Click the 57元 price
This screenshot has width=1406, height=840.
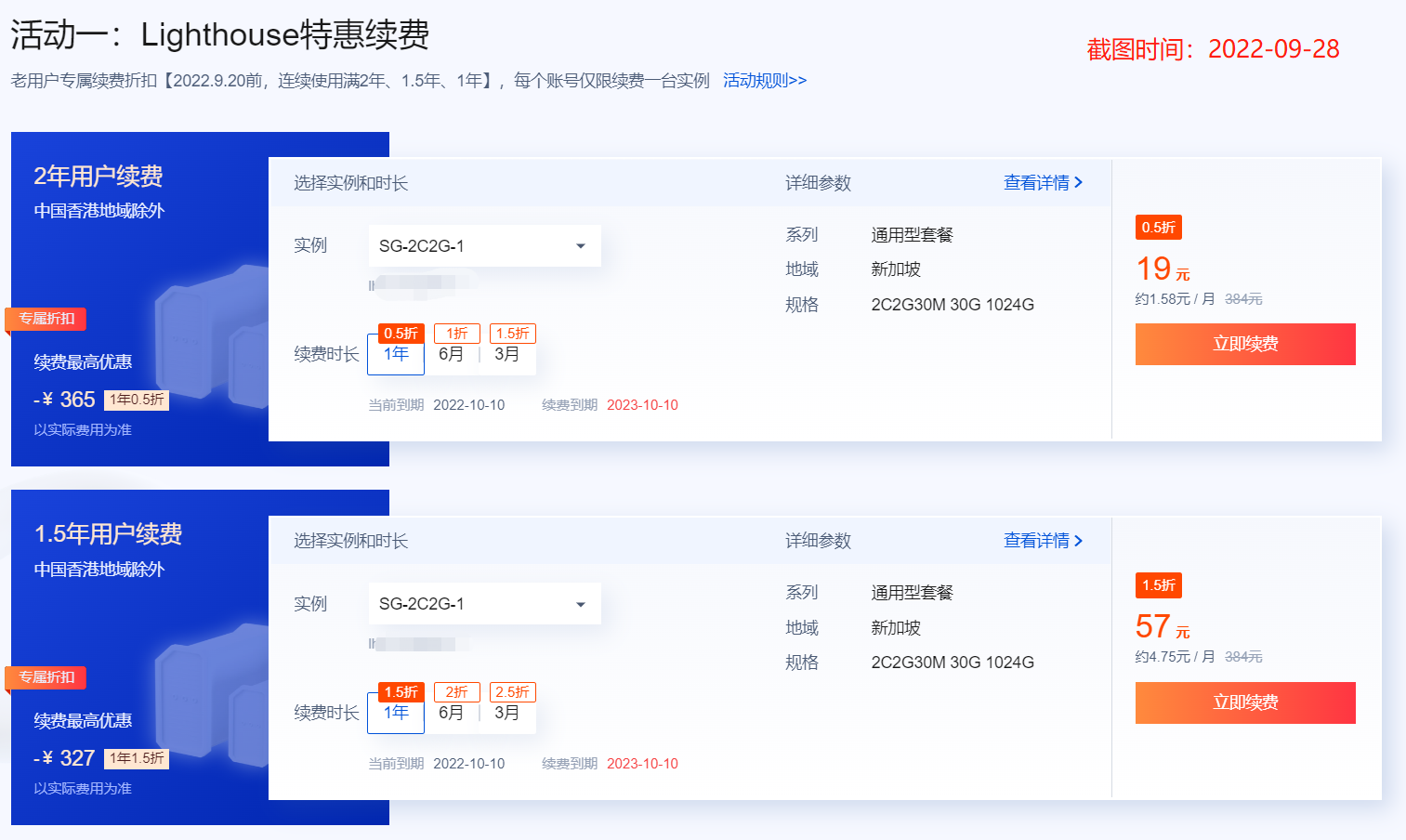click(x=1163, y=627)
